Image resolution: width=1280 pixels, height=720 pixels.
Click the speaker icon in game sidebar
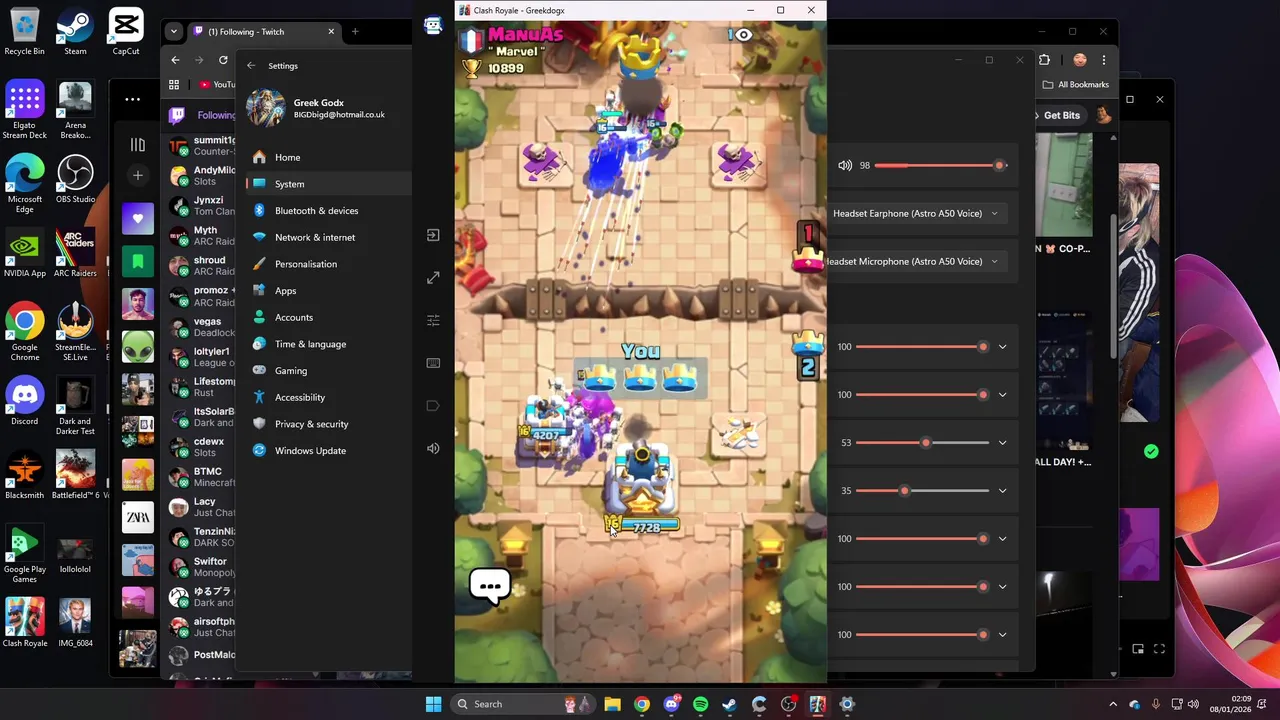pyautogui.click(x=433, y=448)
